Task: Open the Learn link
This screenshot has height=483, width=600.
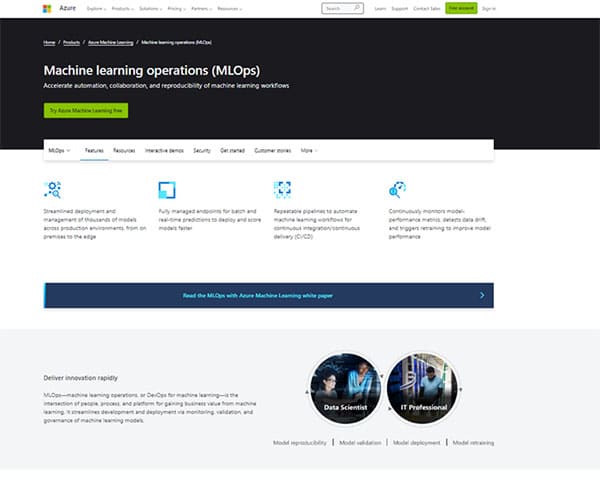Action: pyautogui.click(x=380, y=8)
